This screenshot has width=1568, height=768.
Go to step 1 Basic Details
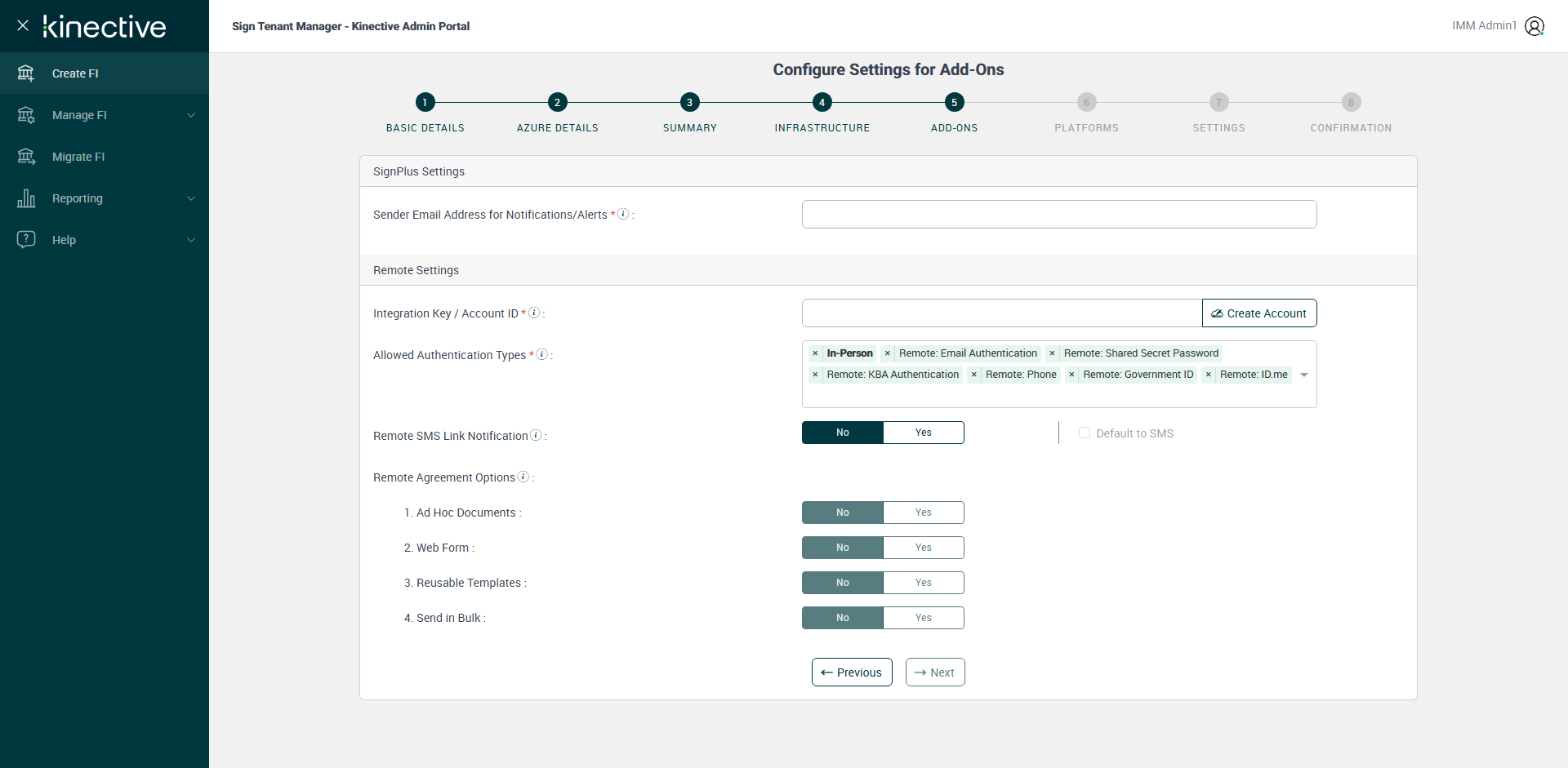click(x=425, y=102)
